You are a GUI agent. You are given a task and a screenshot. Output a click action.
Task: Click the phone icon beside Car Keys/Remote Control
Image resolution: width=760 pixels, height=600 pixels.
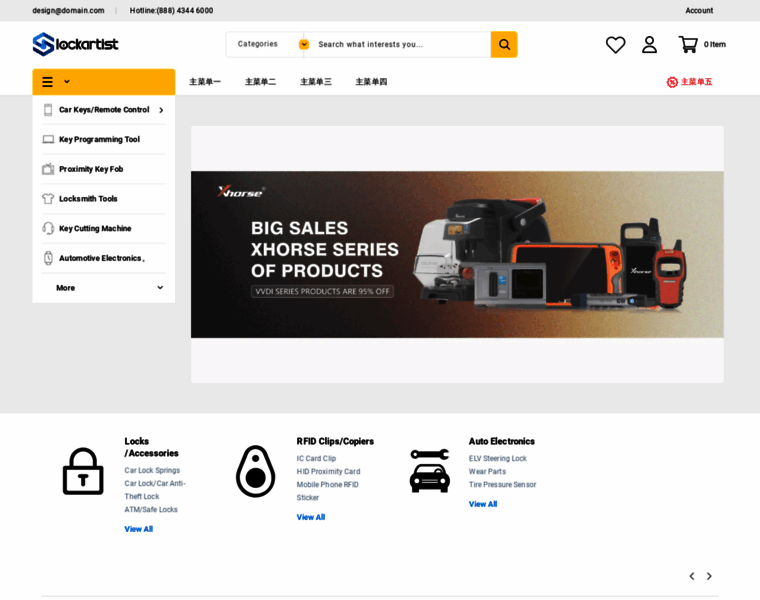coord(48,110)
